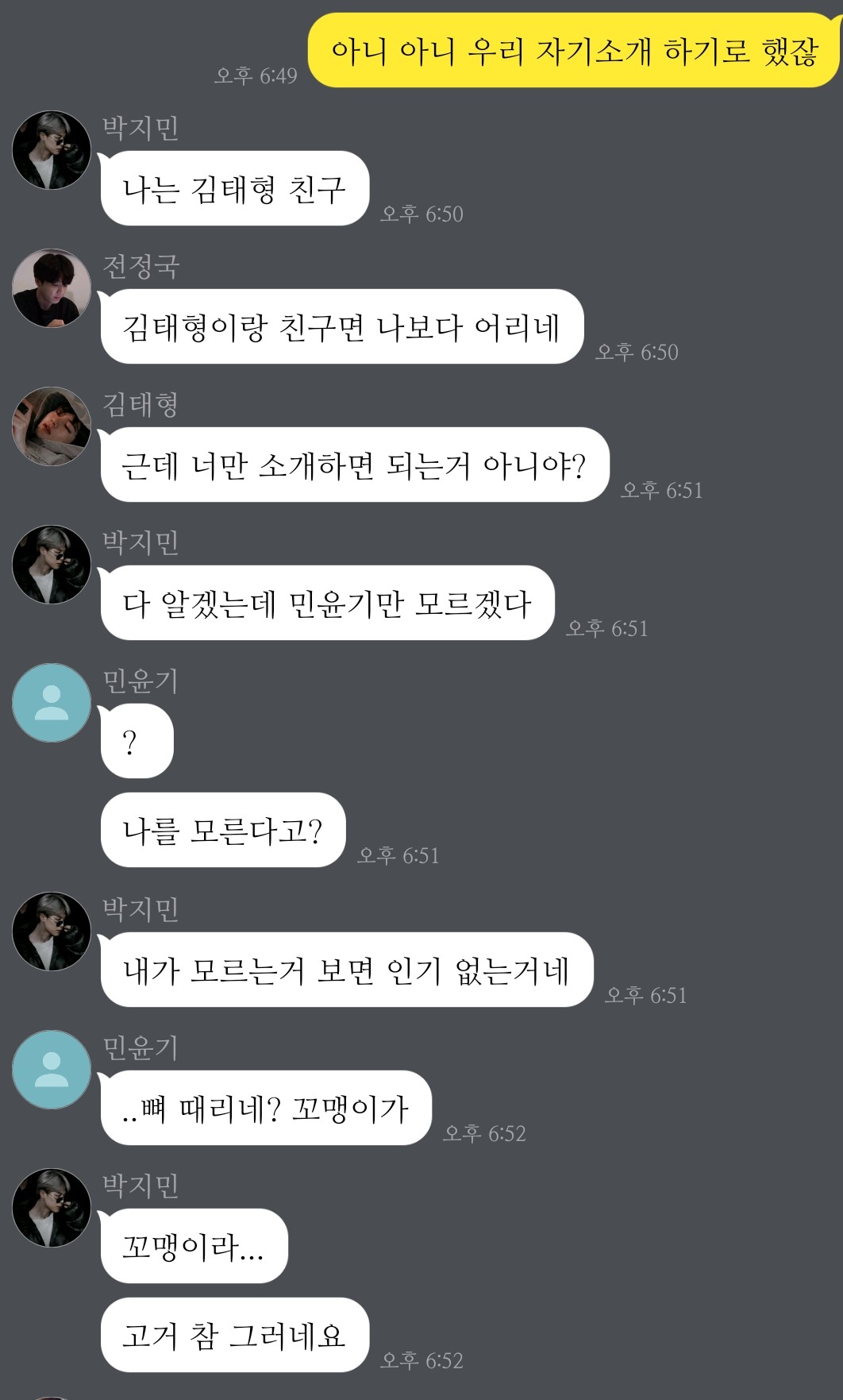
Task: Select message '내가 모르는거 보면 인기 없는거네'
Action: (347, 970)
